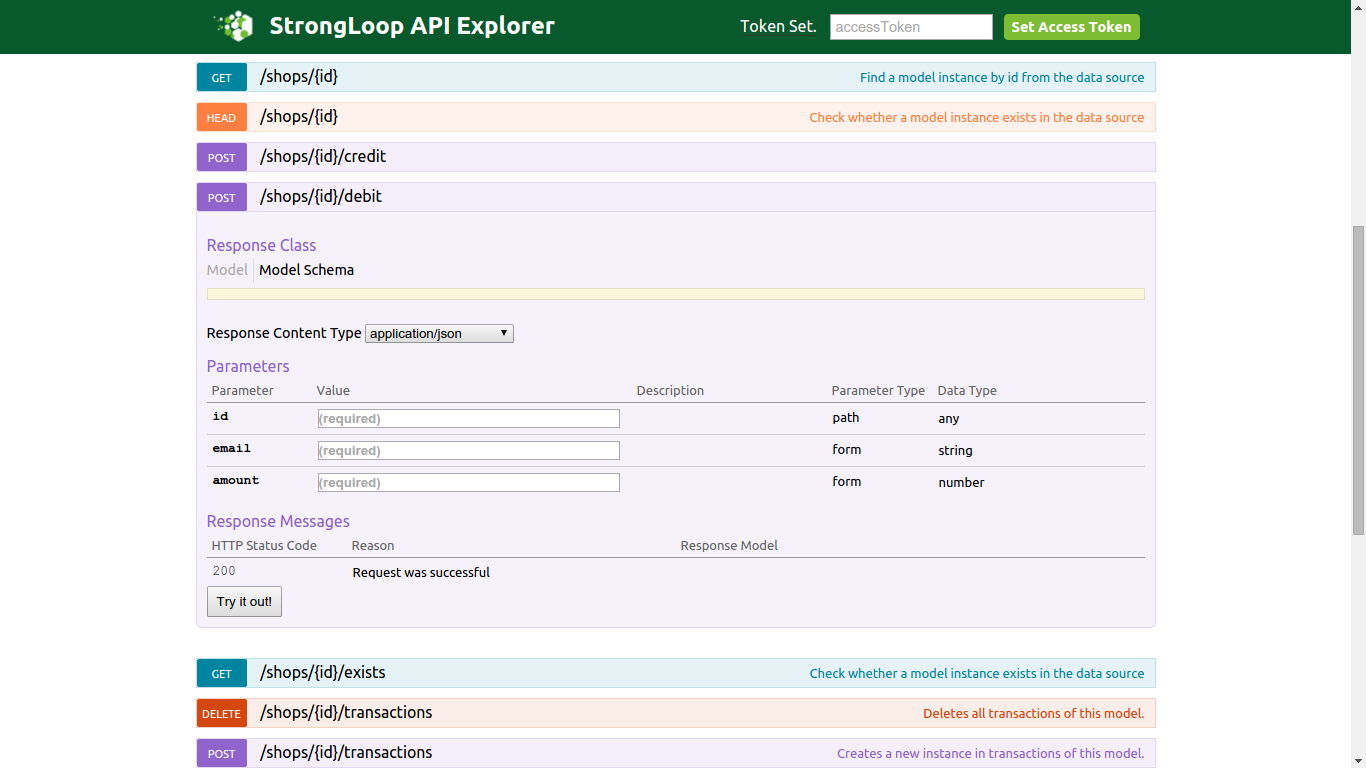Click the email parameter value field
Image resolution: width=1366 pixels, height=768 pixels.
468,451
